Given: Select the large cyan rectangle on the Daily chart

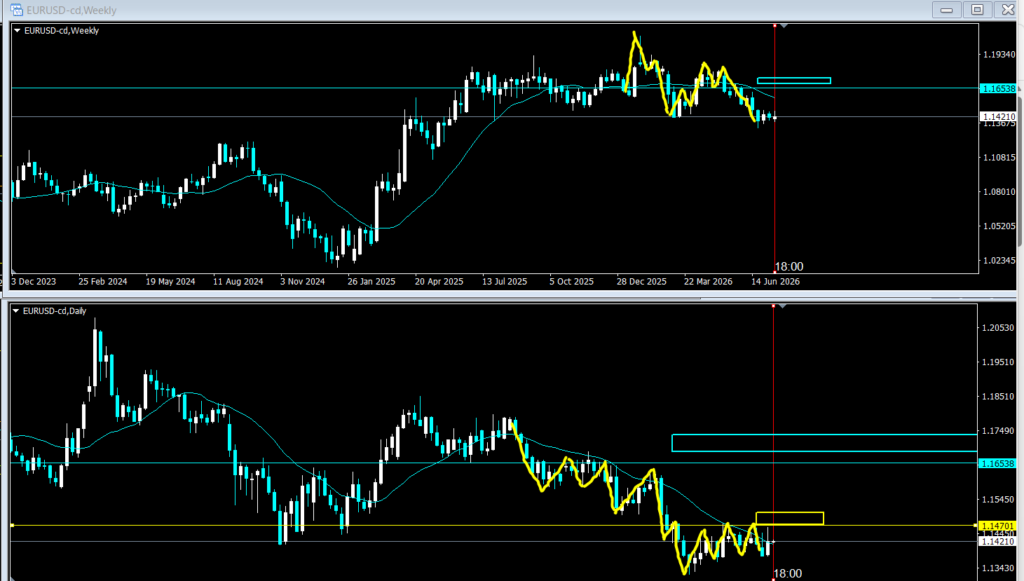Looking at the screenshot, I should click(825, 443).
